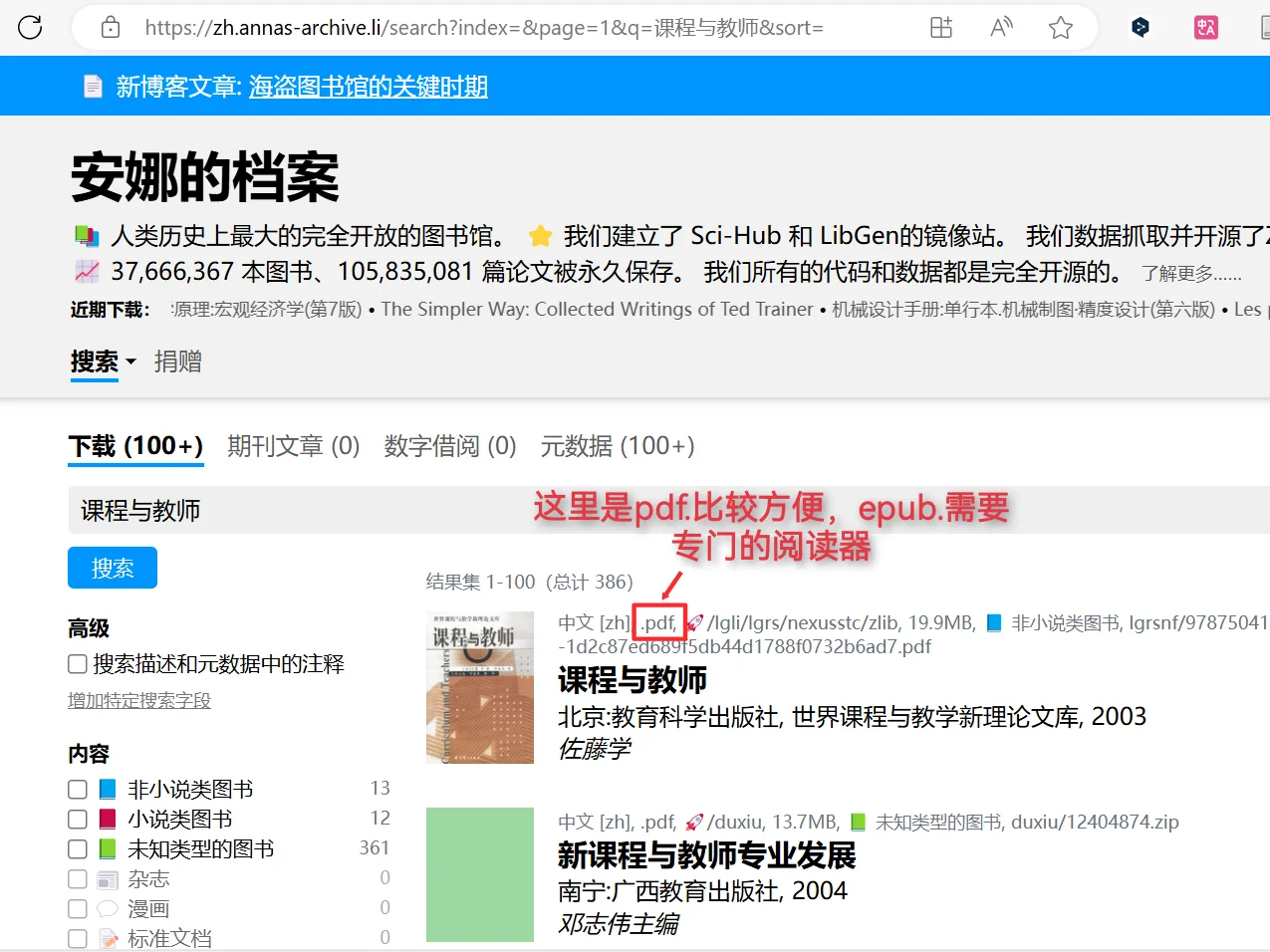
Task: Click blue book icon in 非小说类图书 filter
Action: click(x=108, y=790)
